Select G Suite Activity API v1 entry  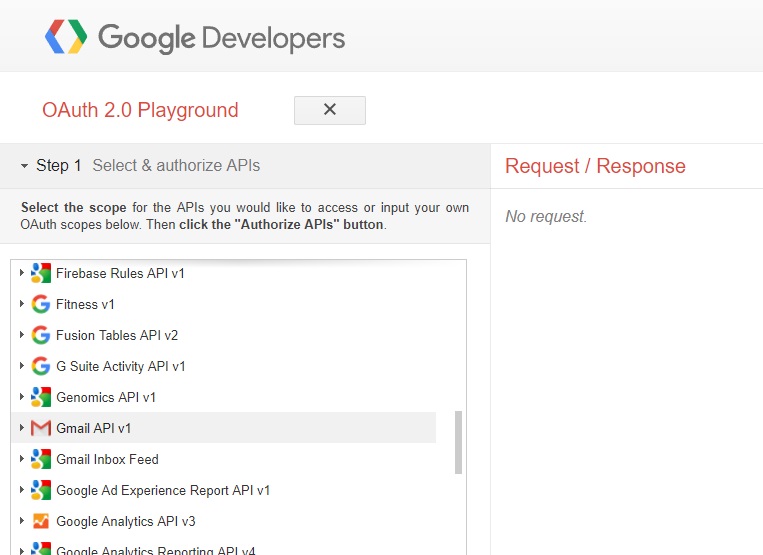pyautogui.click(x=120, y=366)
